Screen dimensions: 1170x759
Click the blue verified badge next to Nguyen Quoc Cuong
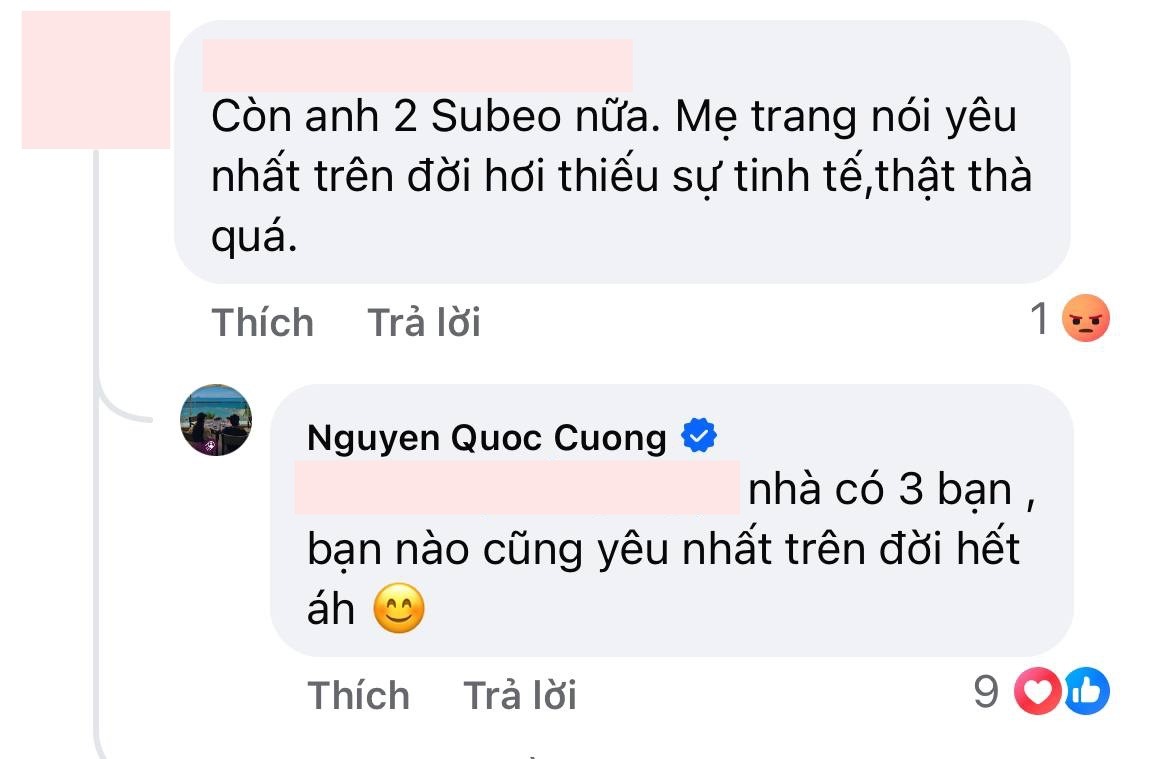tap(698, 434)
